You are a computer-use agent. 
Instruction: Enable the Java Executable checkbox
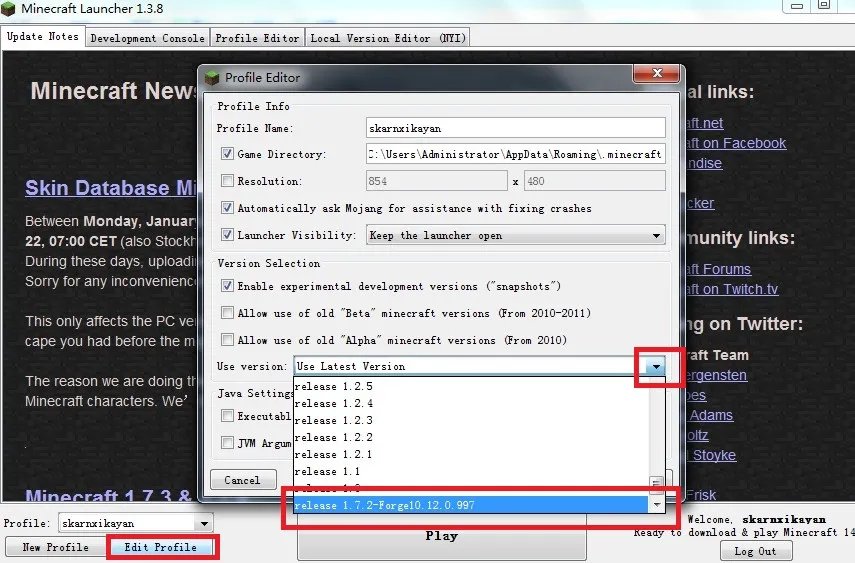227,416
